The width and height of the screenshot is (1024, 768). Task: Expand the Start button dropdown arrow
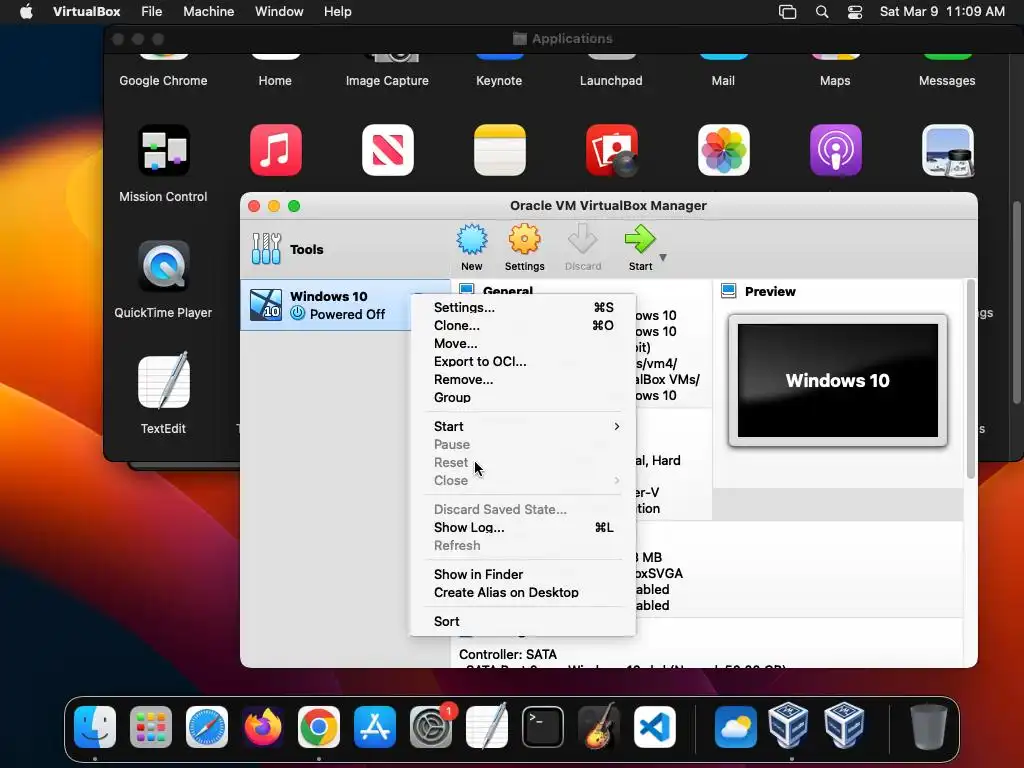pyautogui.click(x=663, y=257)
